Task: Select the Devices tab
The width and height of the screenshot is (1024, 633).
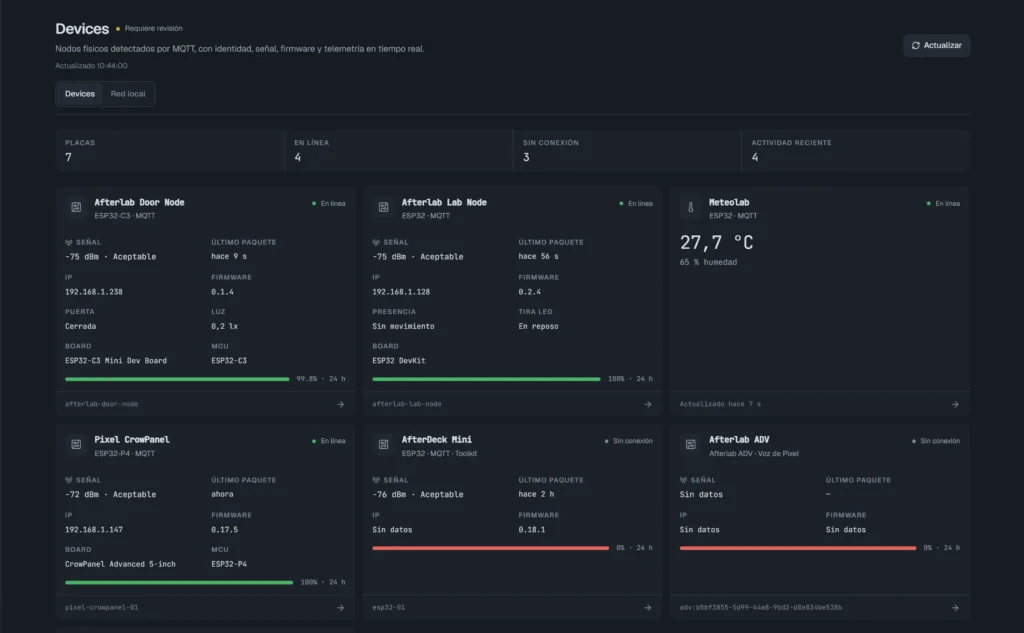Action: tap(80, 93)
